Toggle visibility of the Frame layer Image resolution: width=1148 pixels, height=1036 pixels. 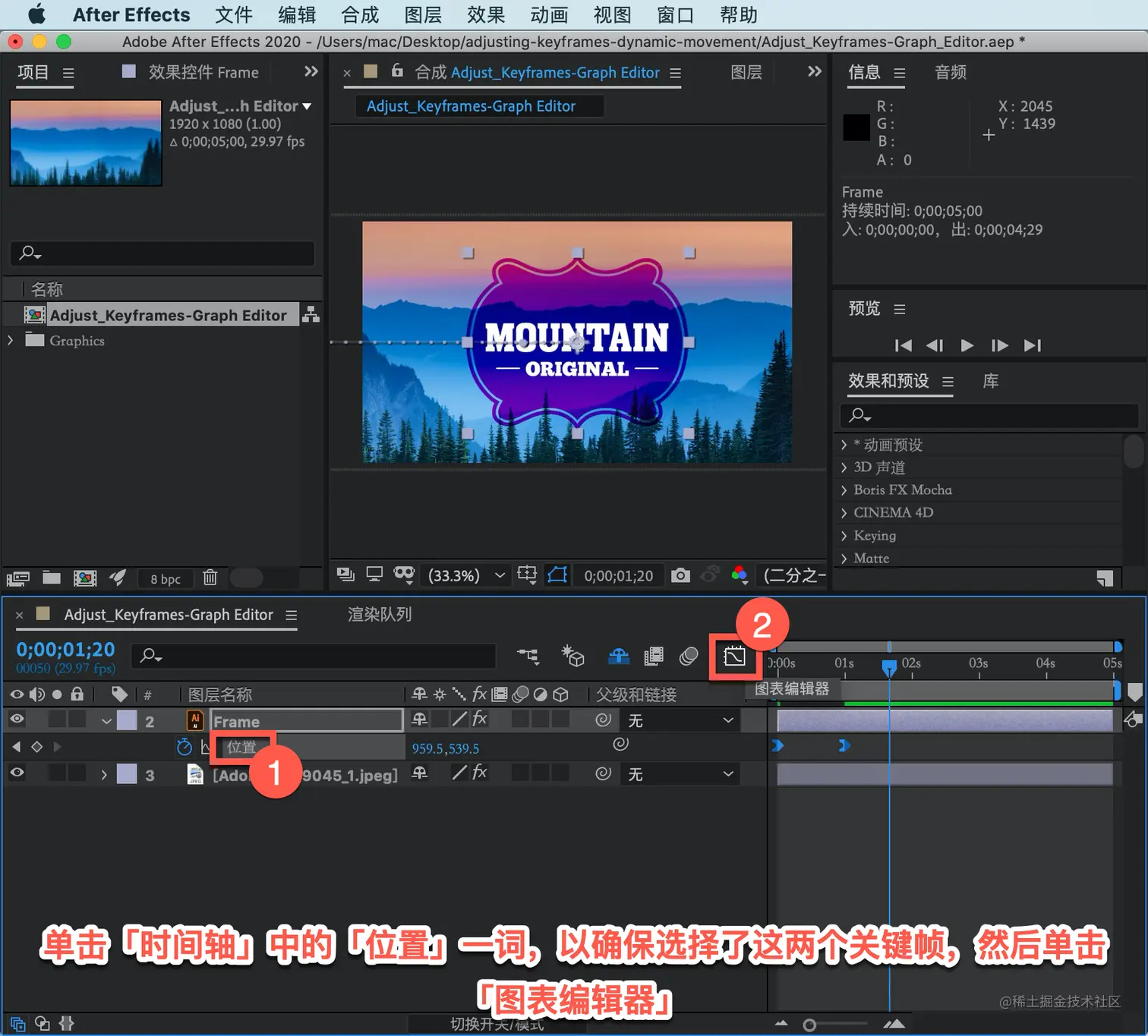[17, 719]
